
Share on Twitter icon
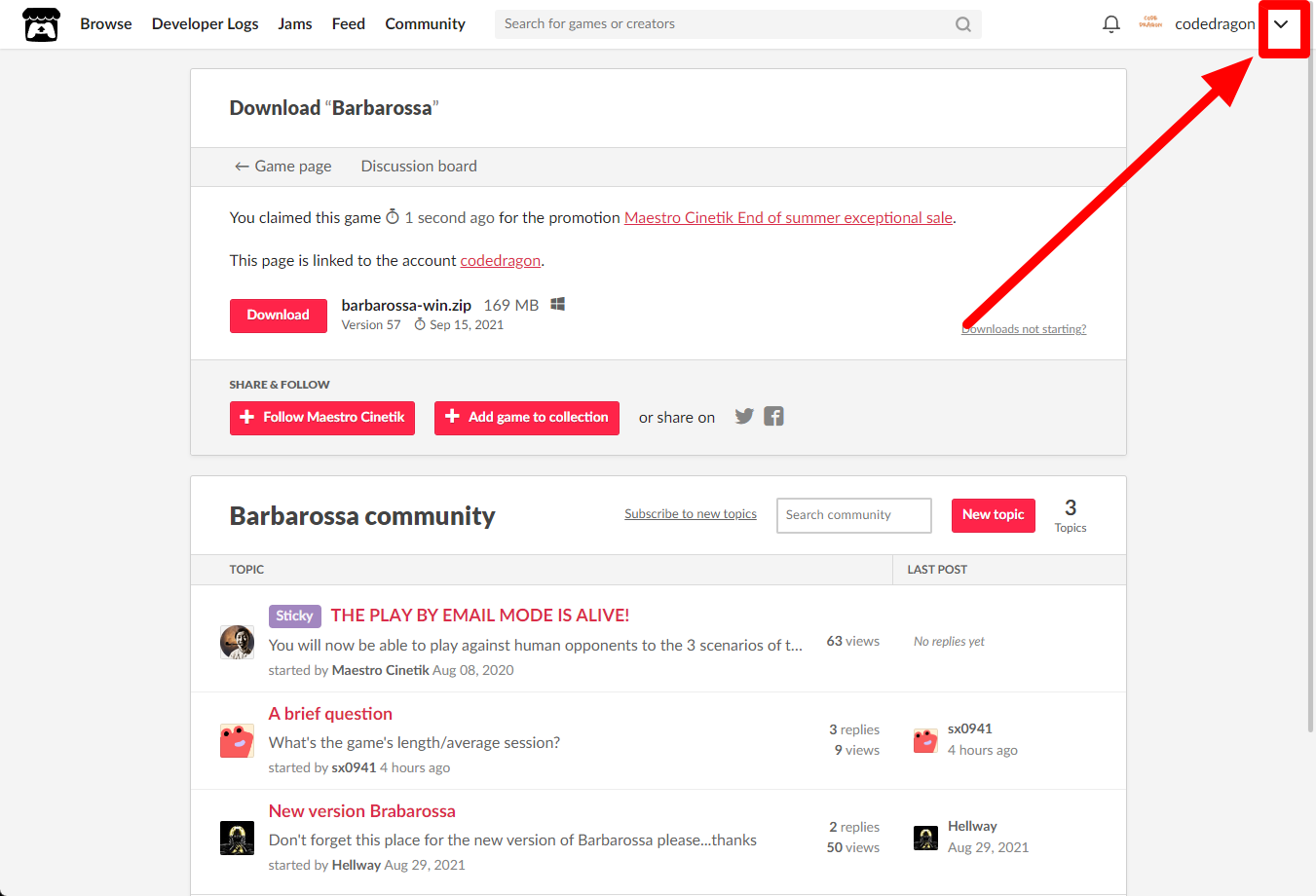[x=744, y=417]
